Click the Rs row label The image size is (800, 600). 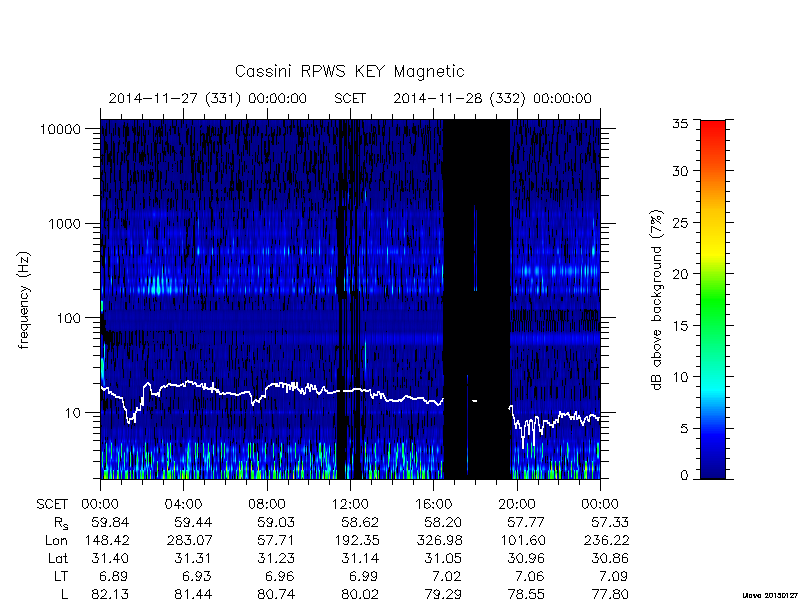coord(61,523)
